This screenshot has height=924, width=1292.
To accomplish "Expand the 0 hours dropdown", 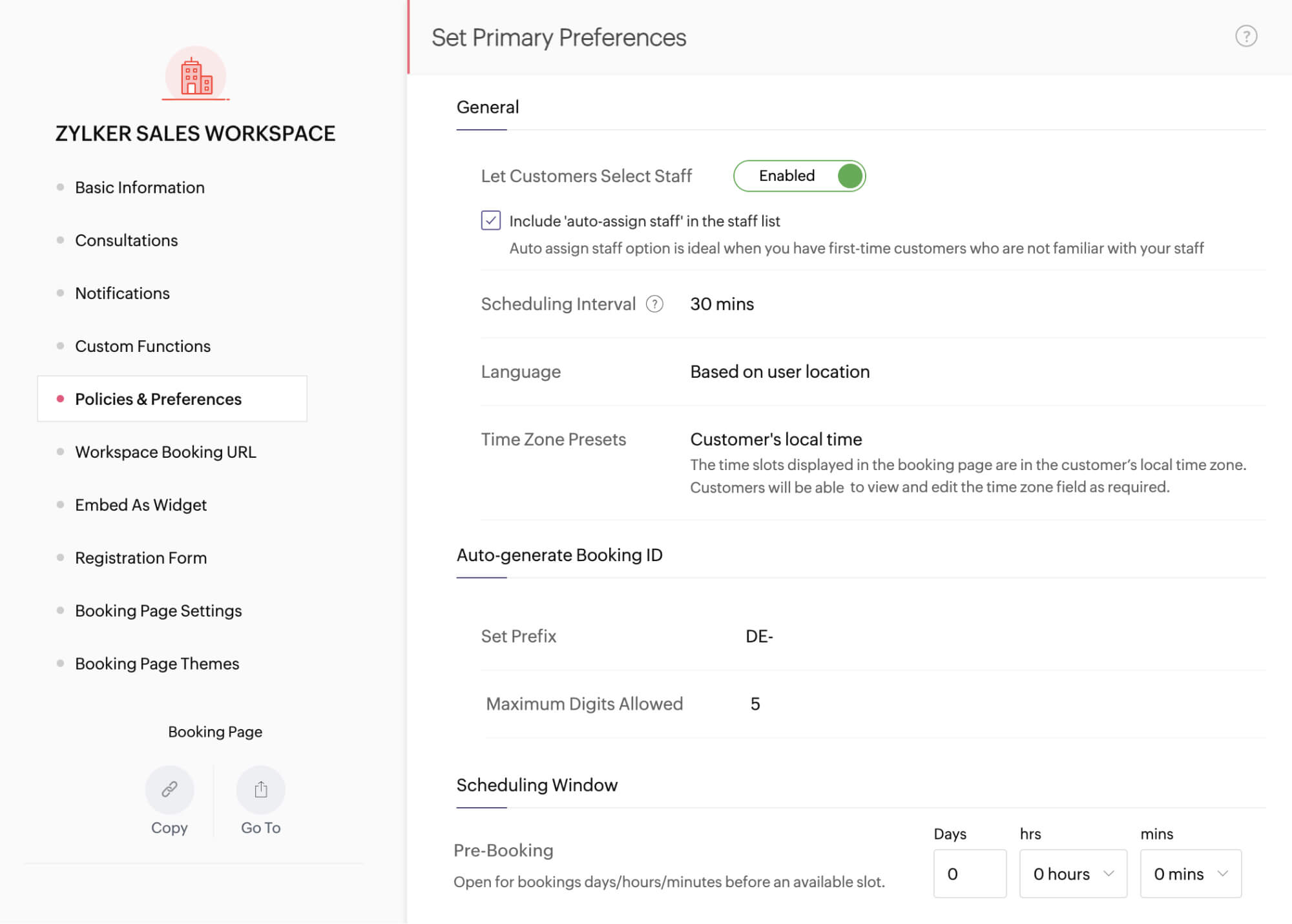I will 1073,874.
